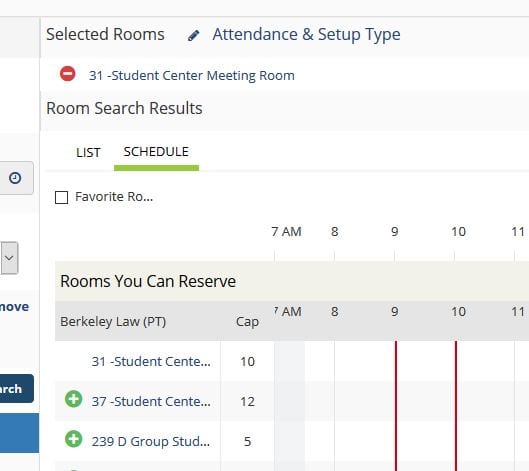Switch to the LIST tab
529x471 pixels.
click(88, 153)
